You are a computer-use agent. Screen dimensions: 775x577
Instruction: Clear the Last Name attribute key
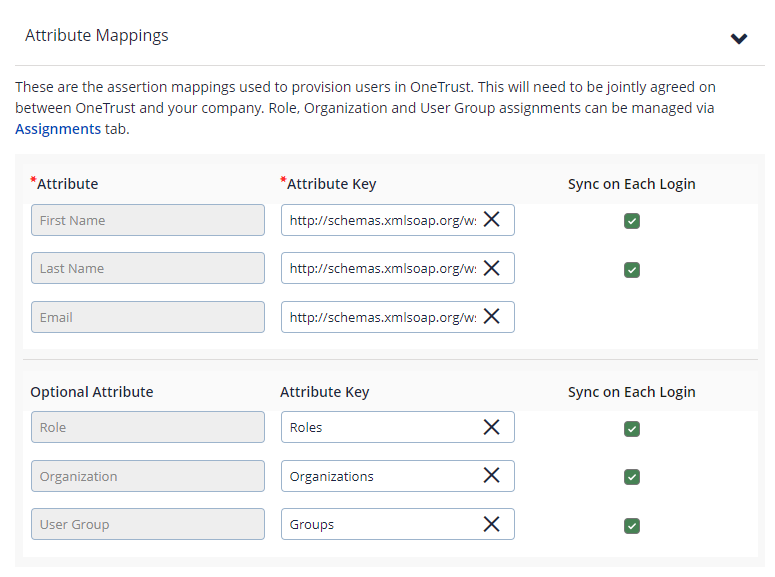[491, 268]
